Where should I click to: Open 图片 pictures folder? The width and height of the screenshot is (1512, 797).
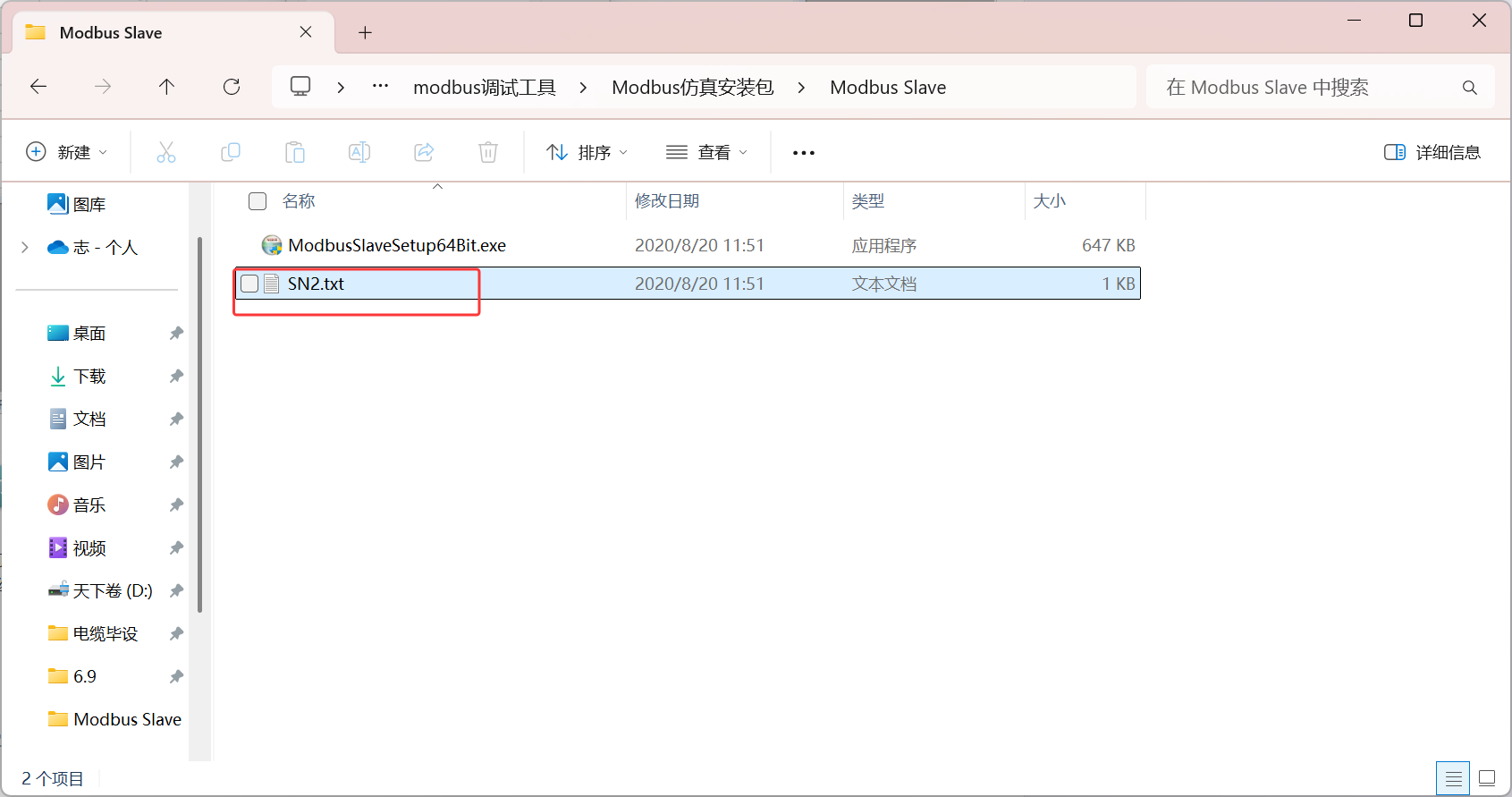coord(77,462)
